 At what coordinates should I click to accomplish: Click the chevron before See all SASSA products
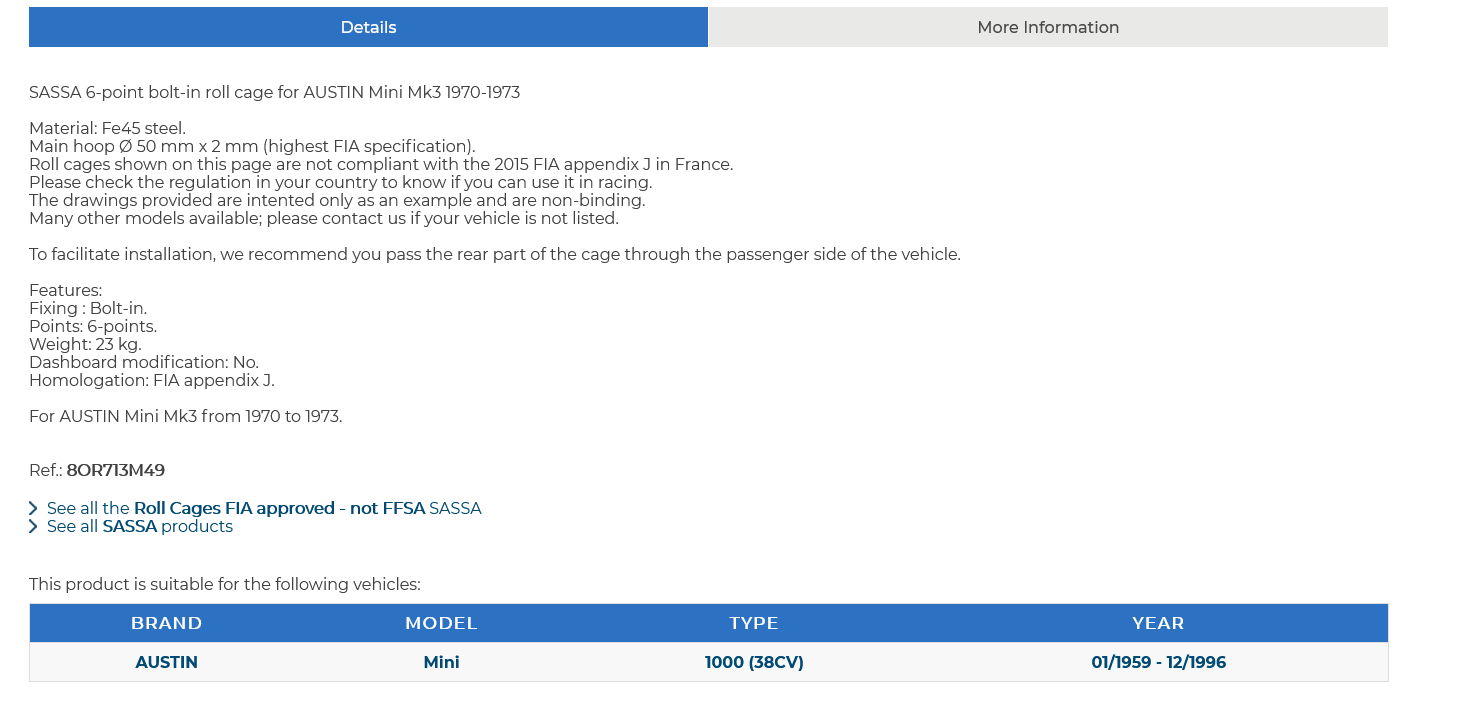point(34,526)
